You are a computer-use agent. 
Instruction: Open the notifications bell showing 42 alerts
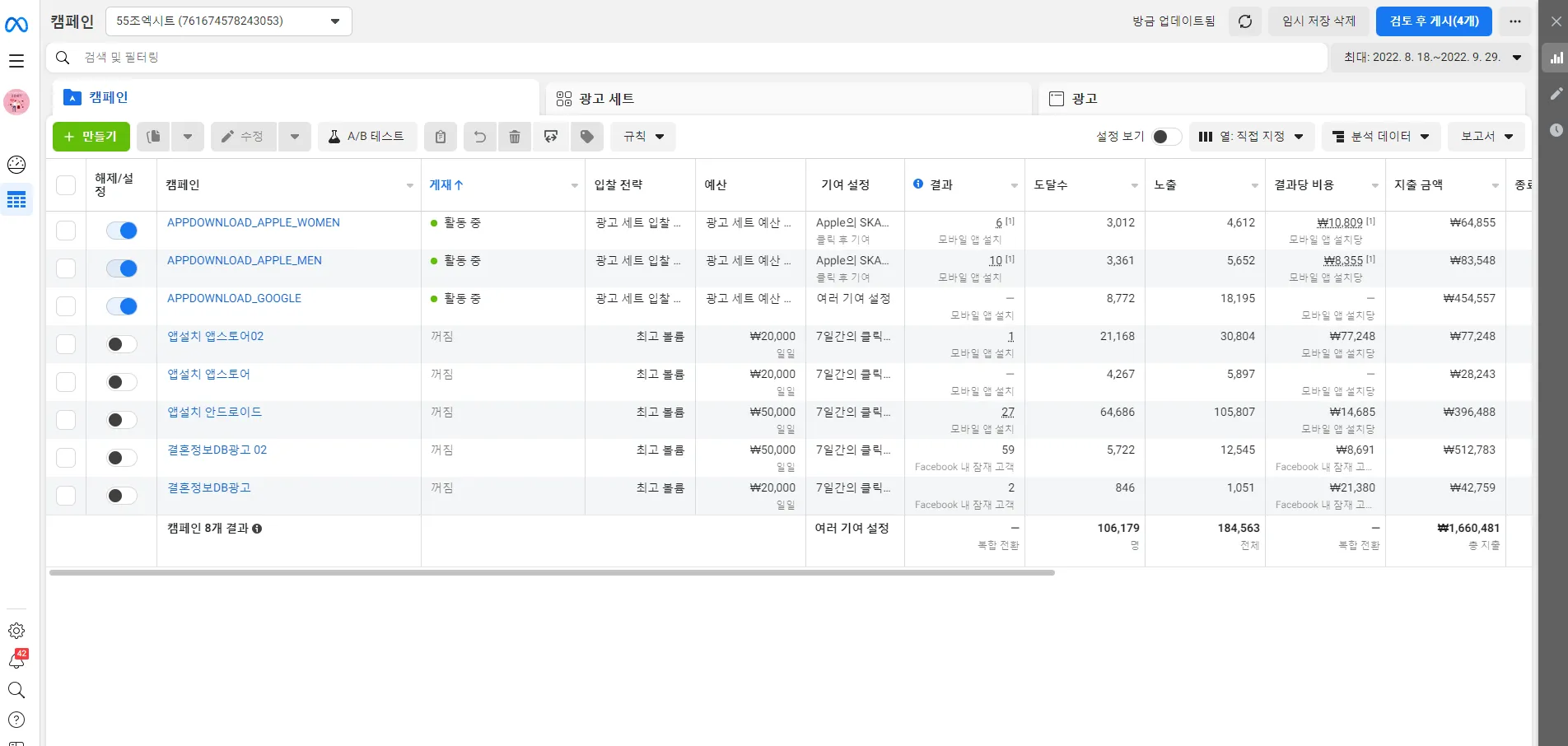pos(16,660)
